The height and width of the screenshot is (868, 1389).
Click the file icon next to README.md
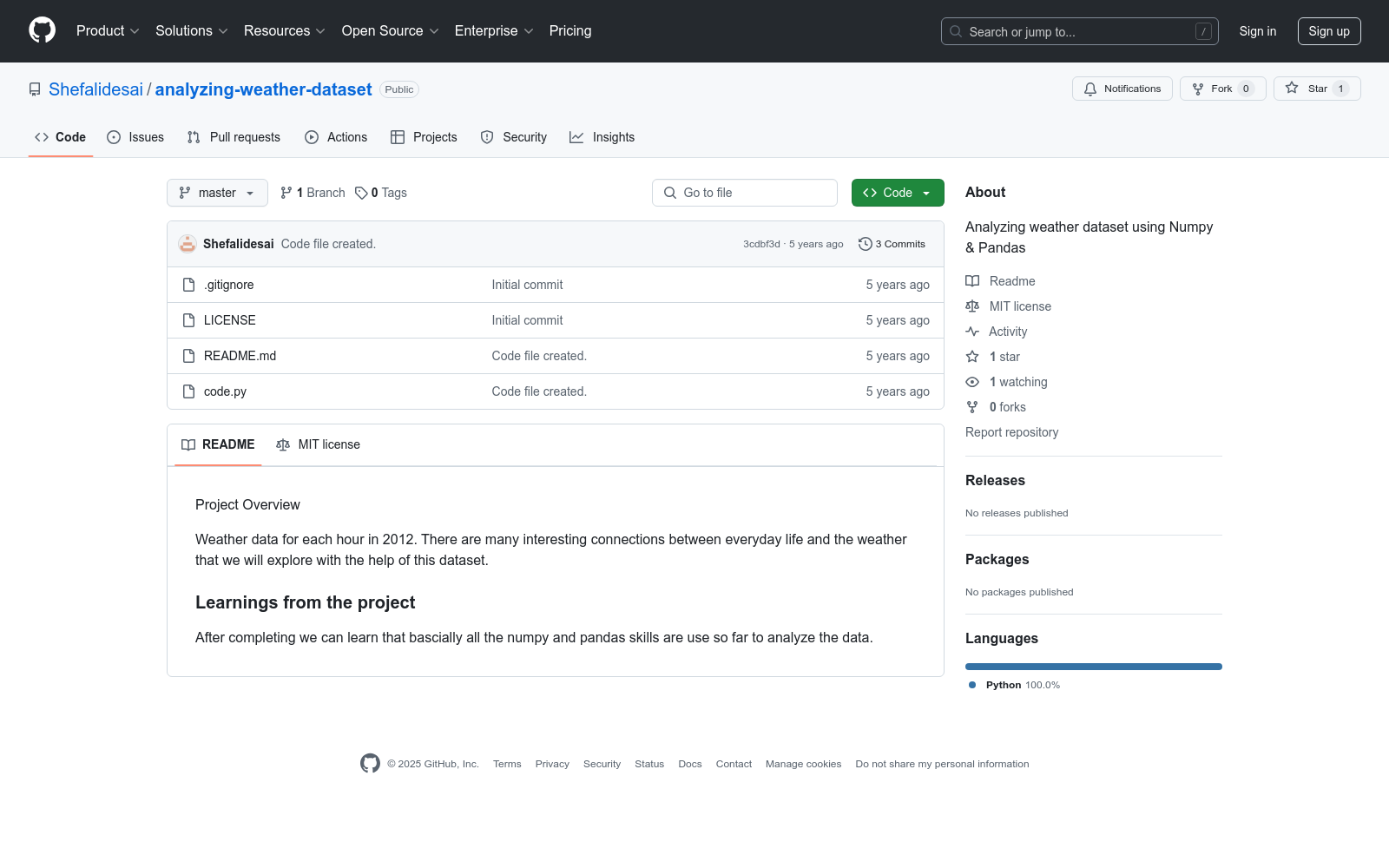pyautogui.click(x=188, y=356)
